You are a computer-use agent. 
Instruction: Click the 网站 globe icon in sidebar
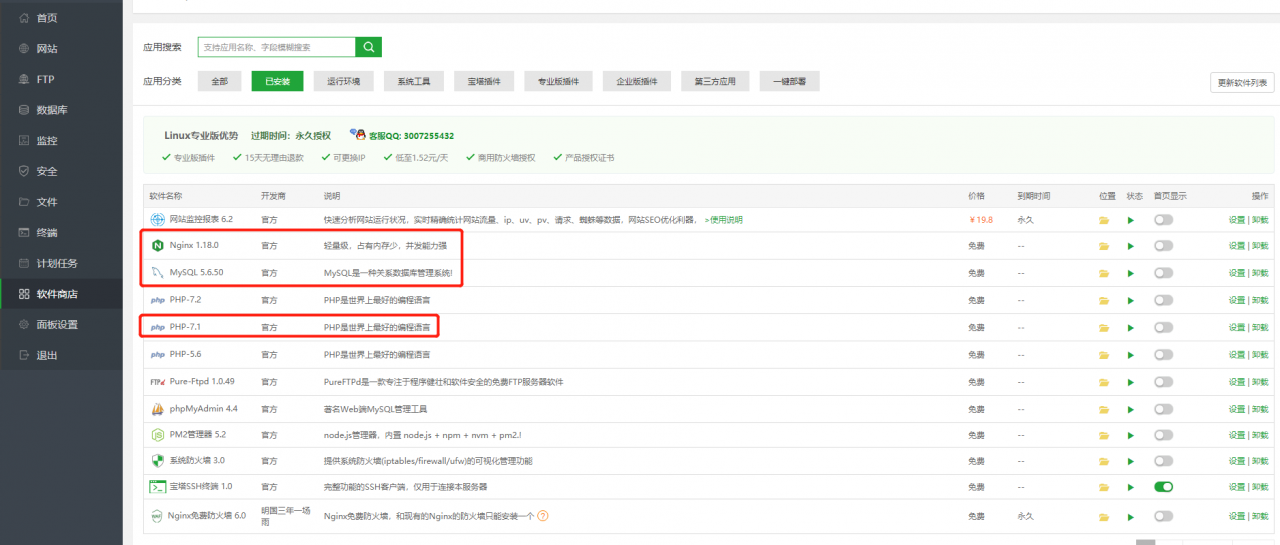(x=24, y=48)
